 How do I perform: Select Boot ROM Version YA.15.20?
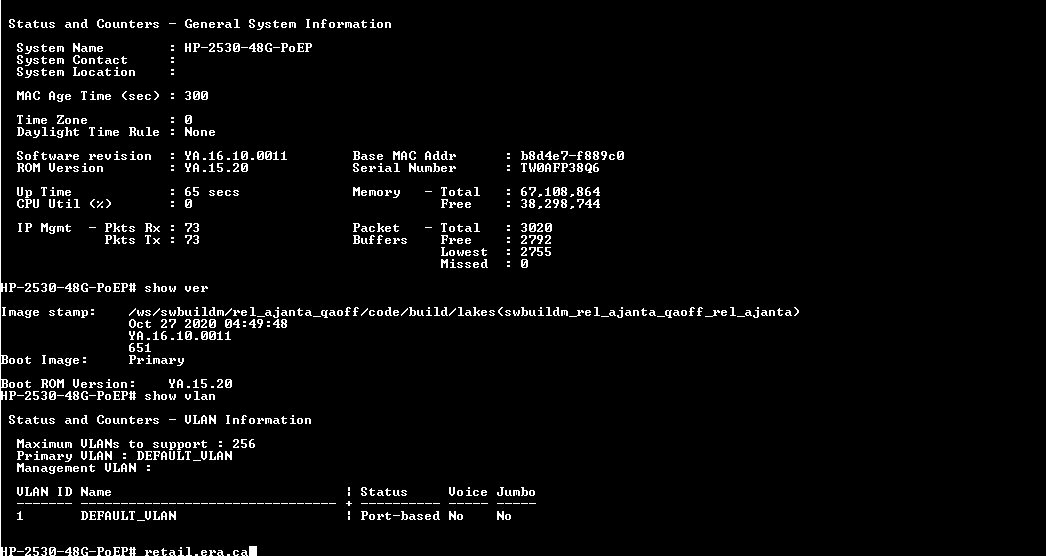(x=200, y=384)
